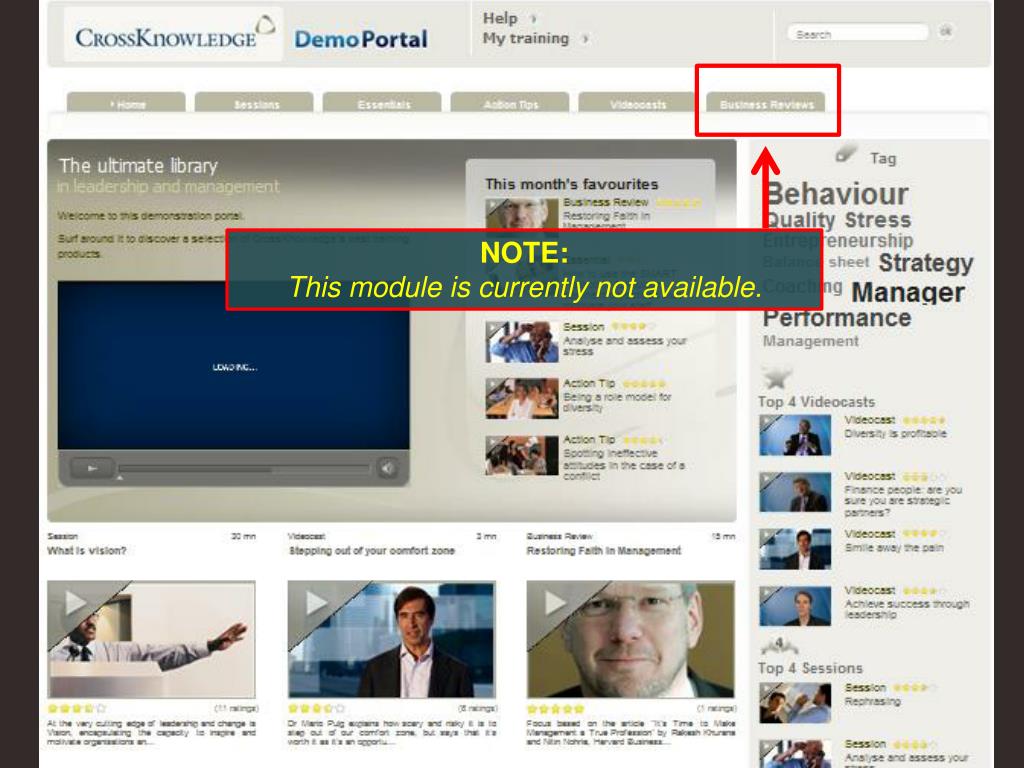Play Finance people videocast thumbnail
Viewport: 1024px width, 768px height.
coord(795,492)
